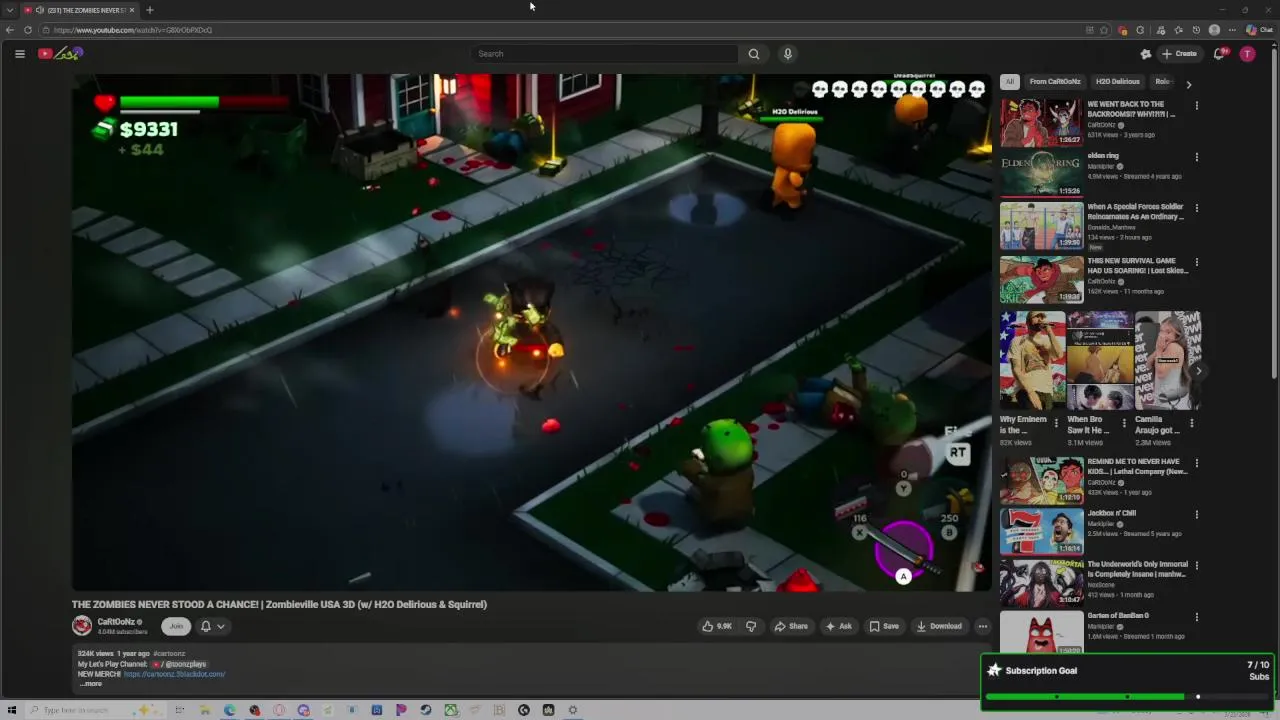
Task: Click the search magnifier button
Action: pyautogui.click(x=753, y=54)
